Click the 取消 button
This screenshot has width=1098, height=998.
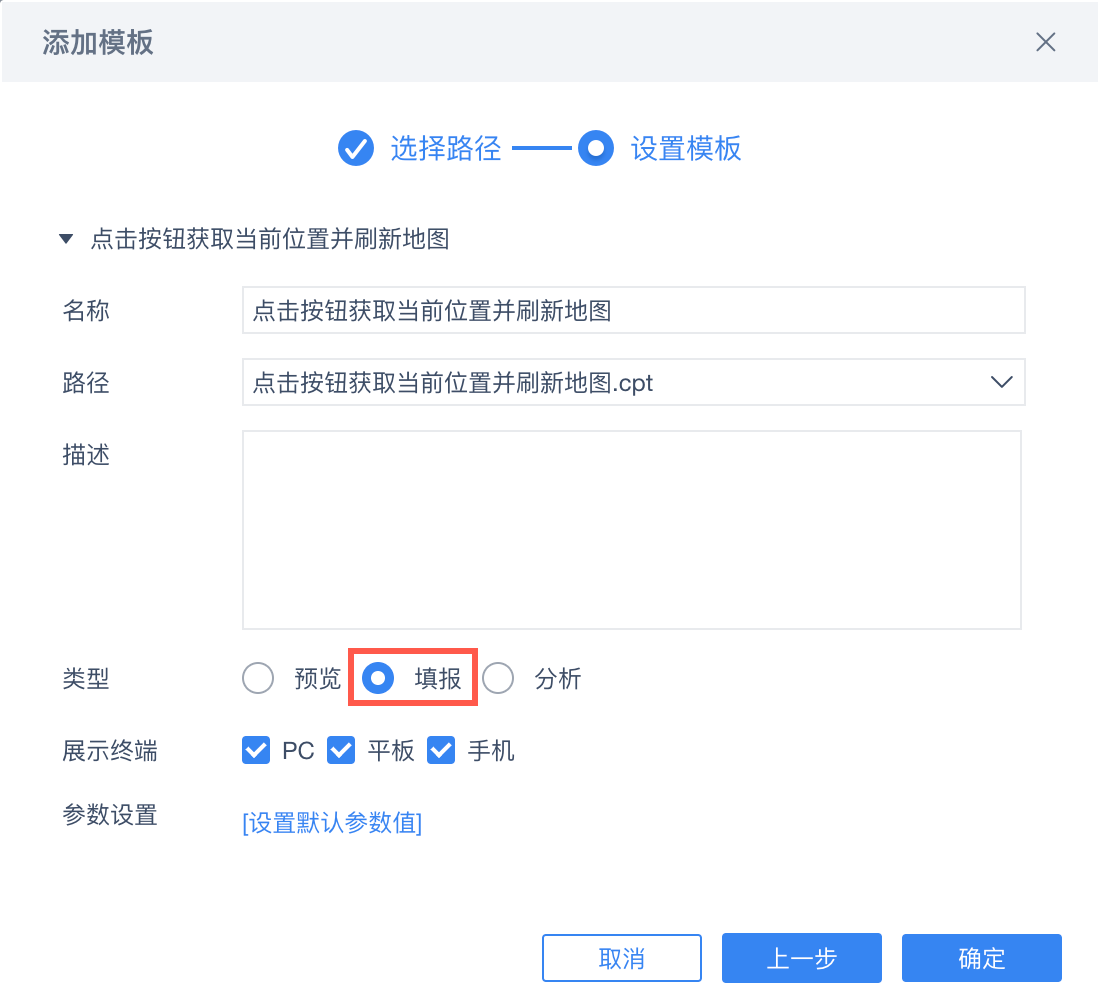click(x=621, y=958)
